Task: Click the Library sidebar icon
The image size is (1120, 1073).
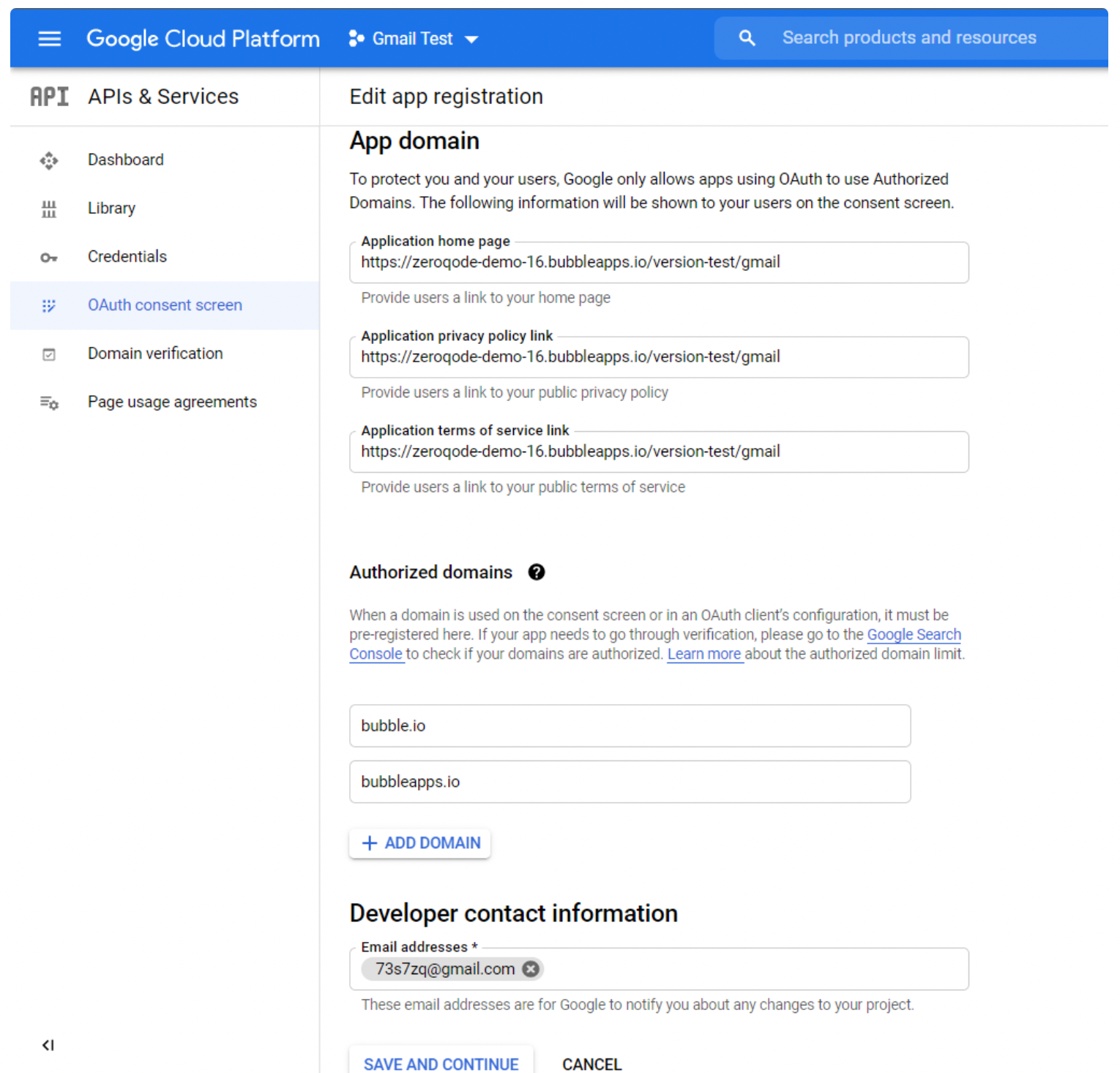Action: coord(49,209)
